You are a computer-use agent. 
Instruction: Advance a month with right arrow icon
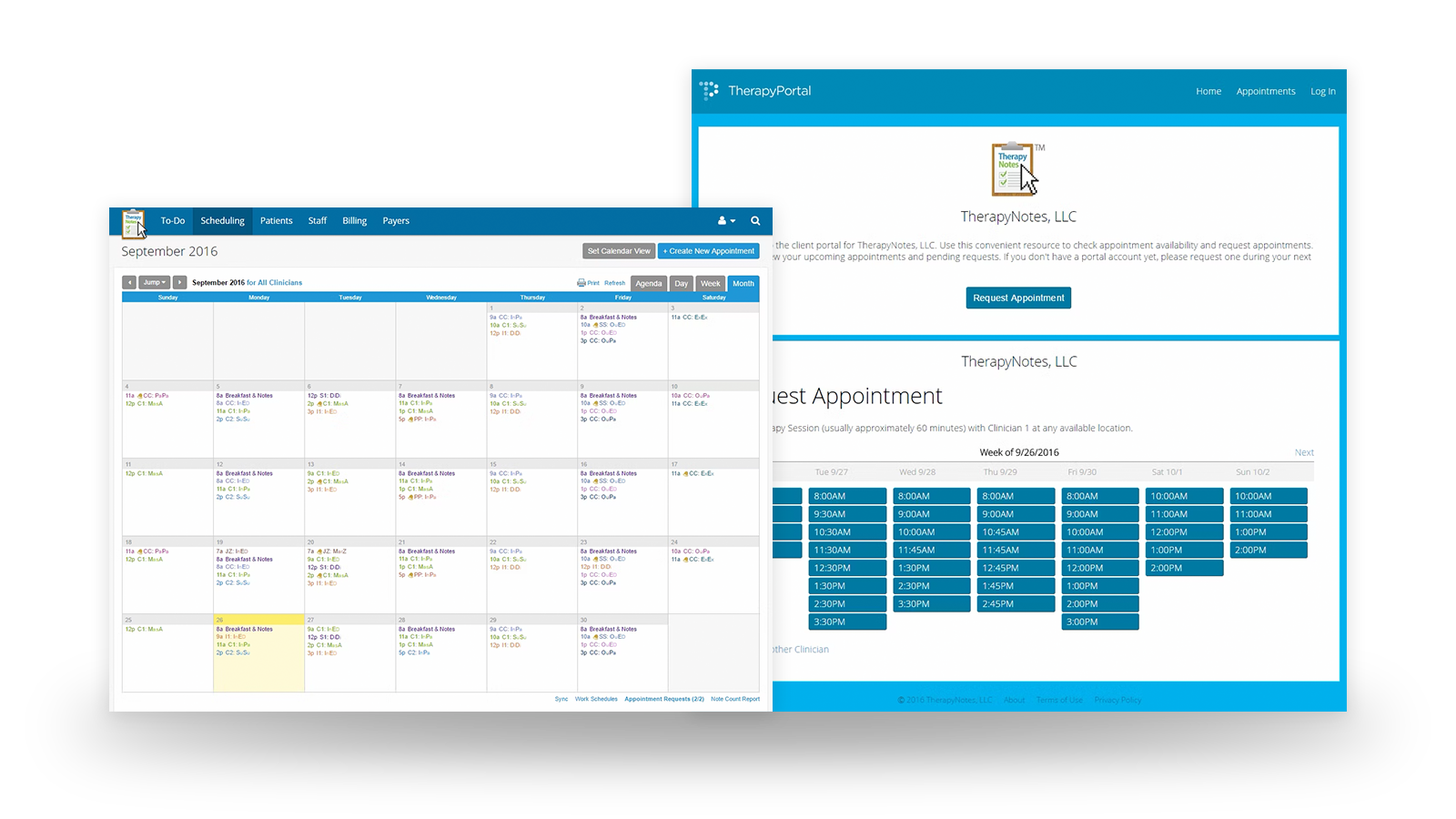178,282
